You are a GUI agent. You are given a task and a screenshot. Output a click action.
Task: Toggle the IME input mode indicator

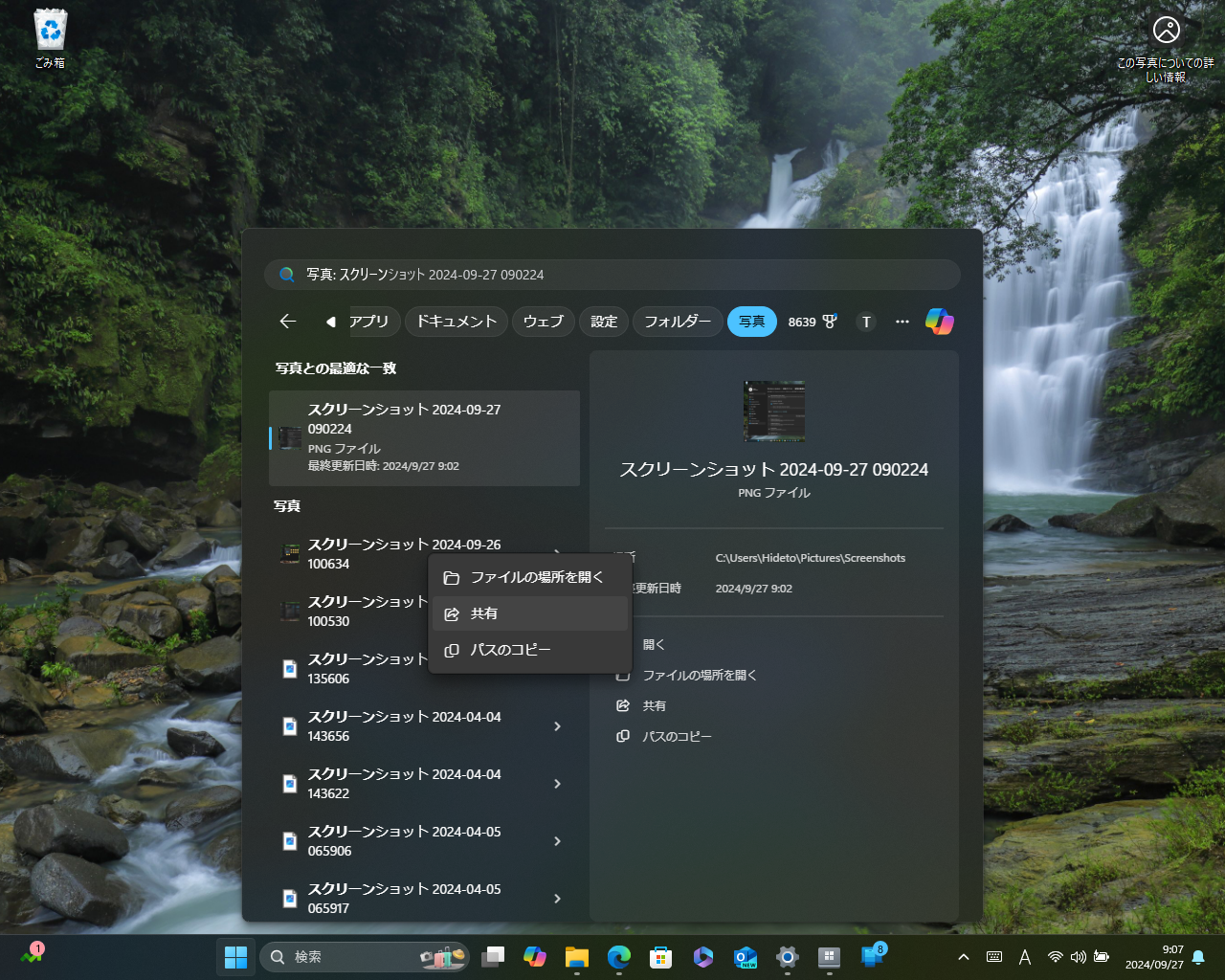(x=1024, y=957)
